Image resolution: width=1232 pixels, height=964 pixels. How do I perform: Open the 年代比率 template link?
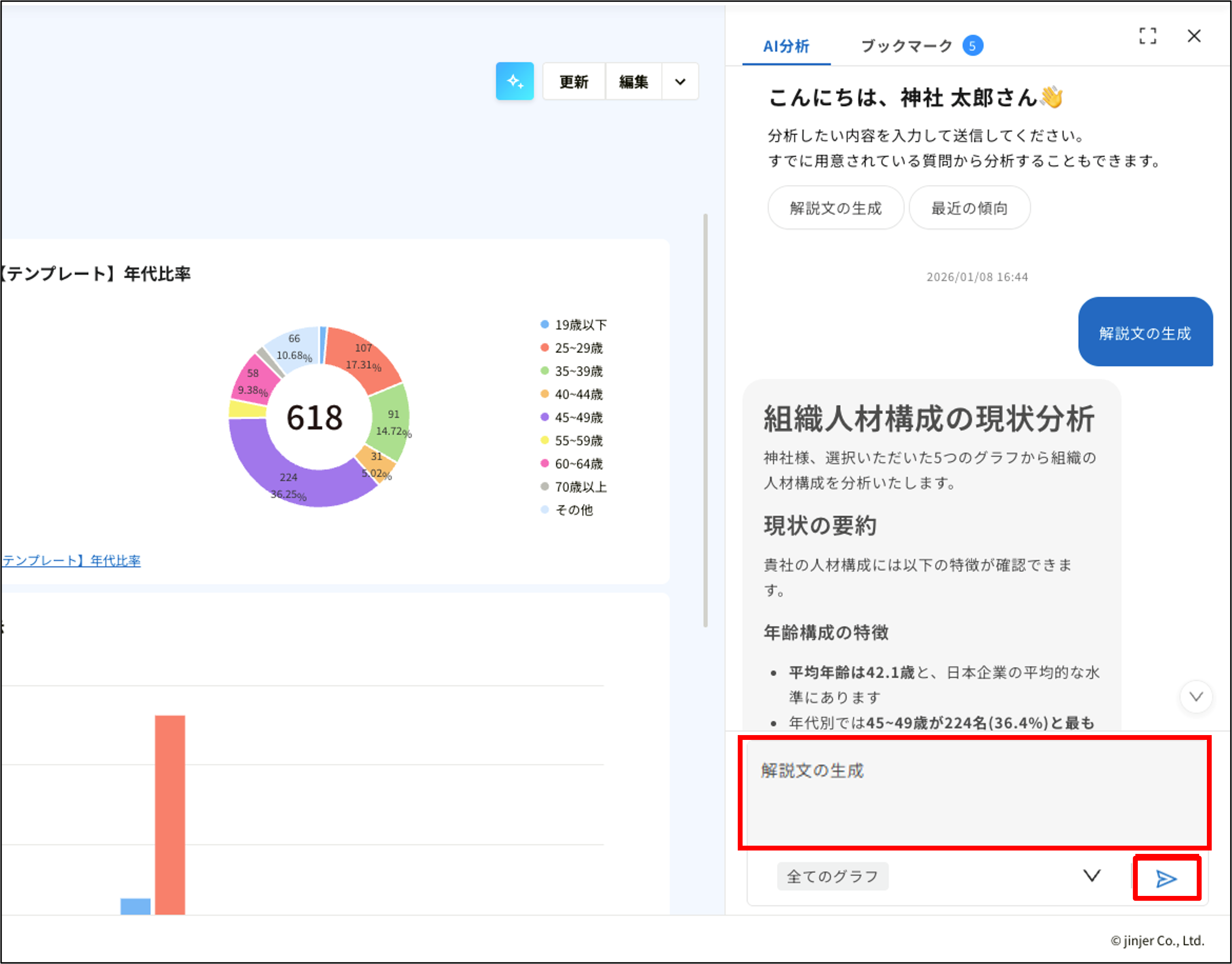pos(71,560)
